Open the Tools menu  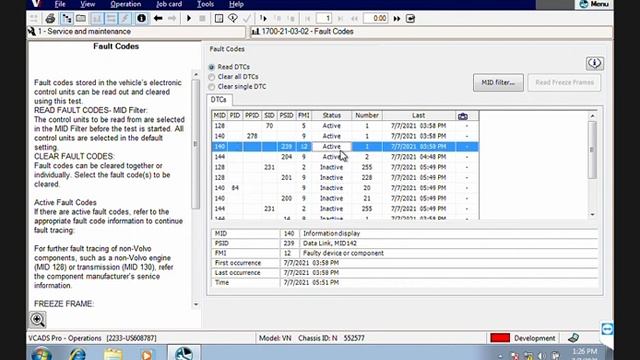click(x=205, y=4)
